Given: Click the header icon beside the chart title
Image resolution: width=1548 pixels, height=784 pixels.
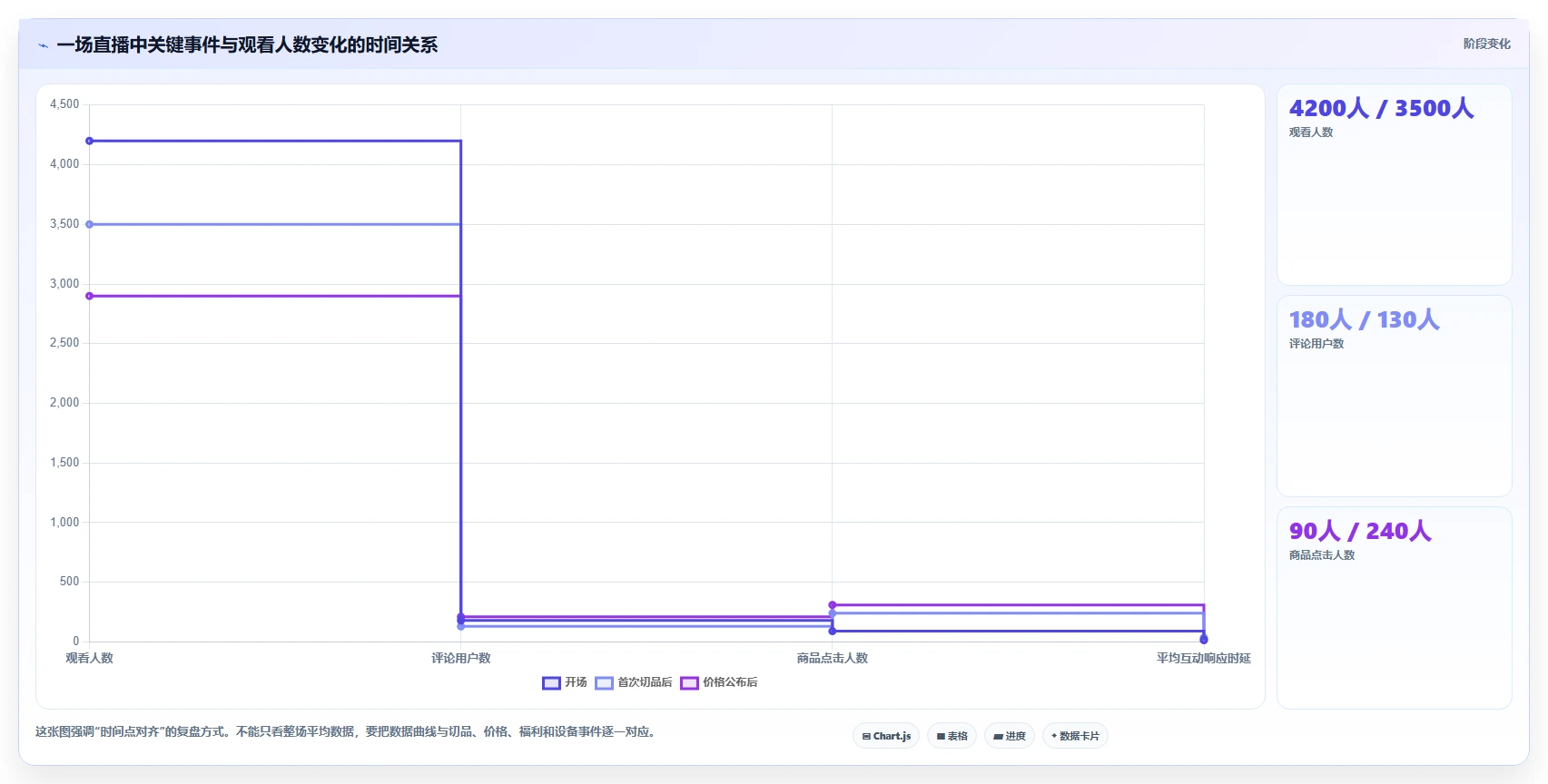Looking at the screenshot, I should point(43,45).
